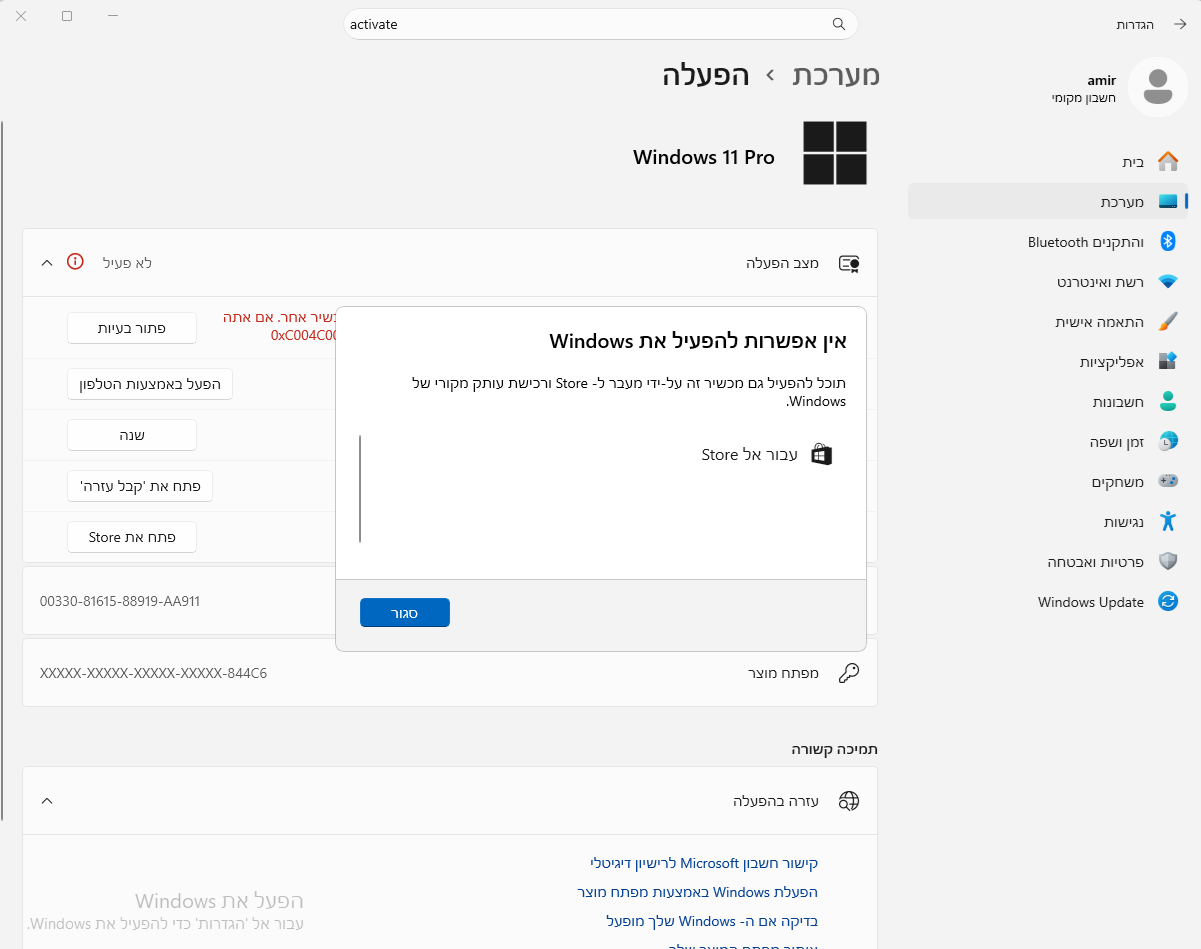Open the משחקים gamepad icon
Image resolution: width=1201 pixels, height=949 pixels.
tap(1167, 481)
